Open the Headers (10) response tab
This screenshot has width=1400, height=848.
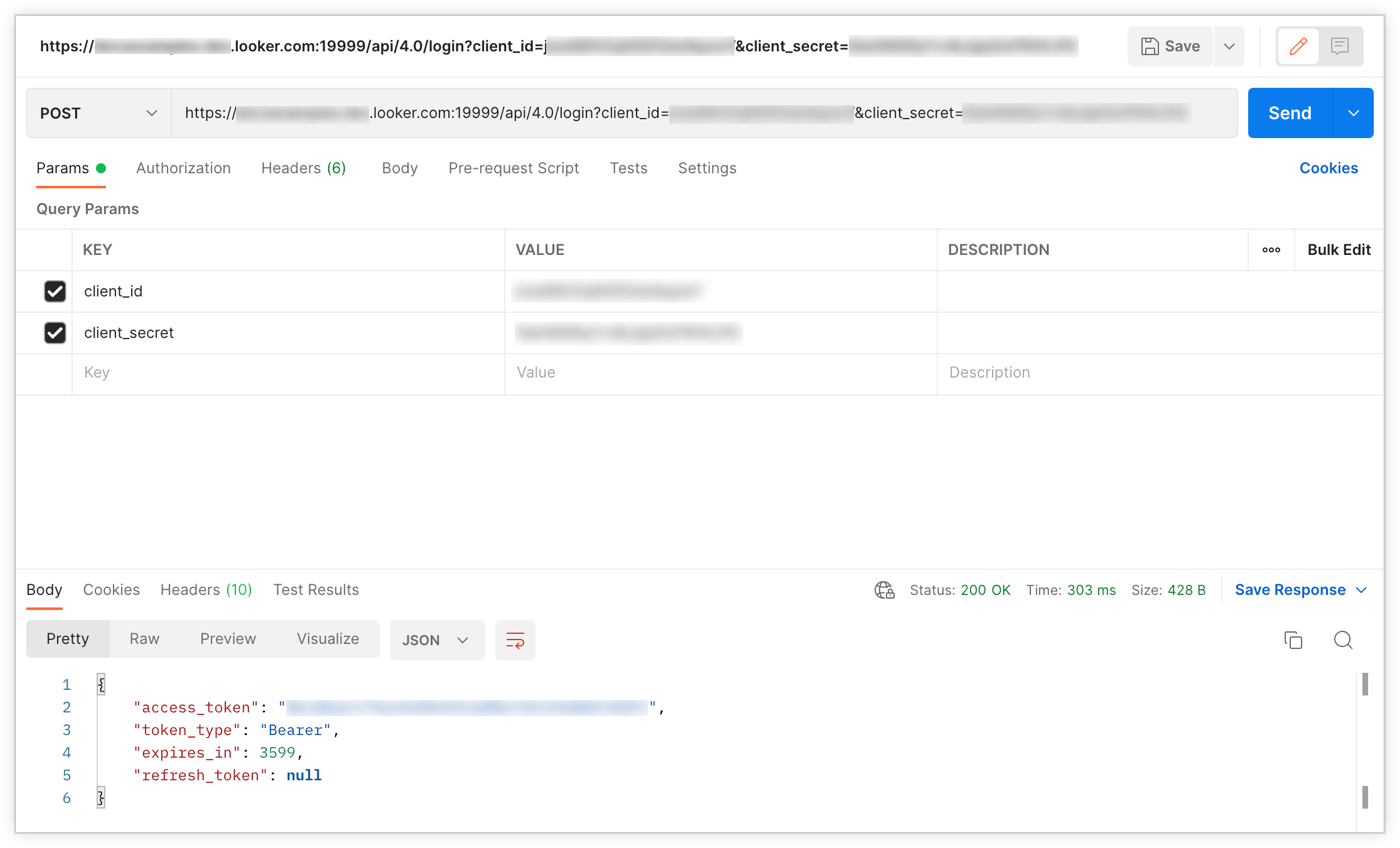tap(205, 590)
